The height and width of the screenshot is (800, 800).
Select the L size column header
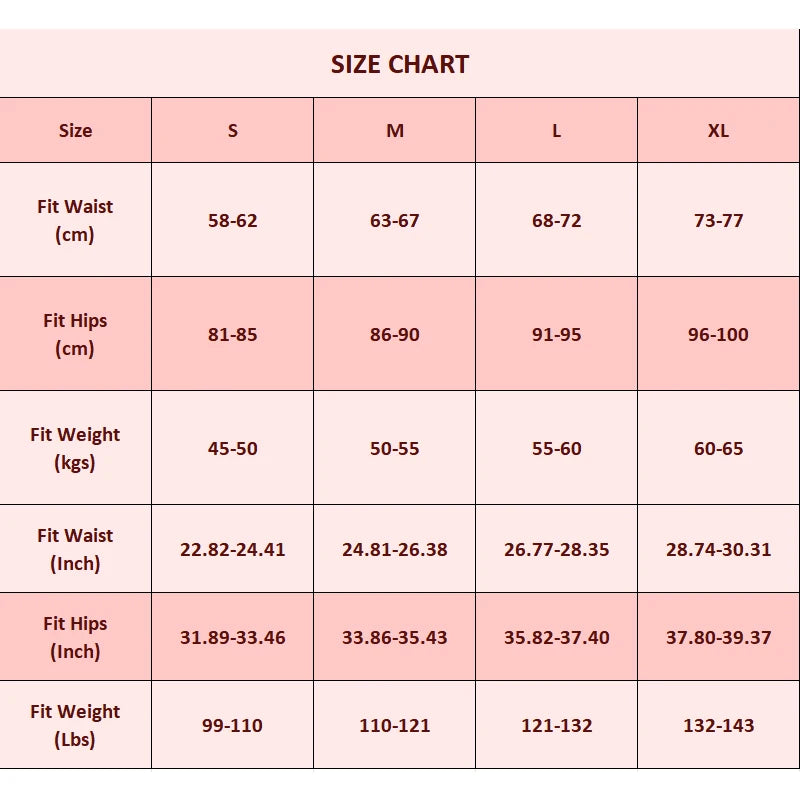coord(557,131)
